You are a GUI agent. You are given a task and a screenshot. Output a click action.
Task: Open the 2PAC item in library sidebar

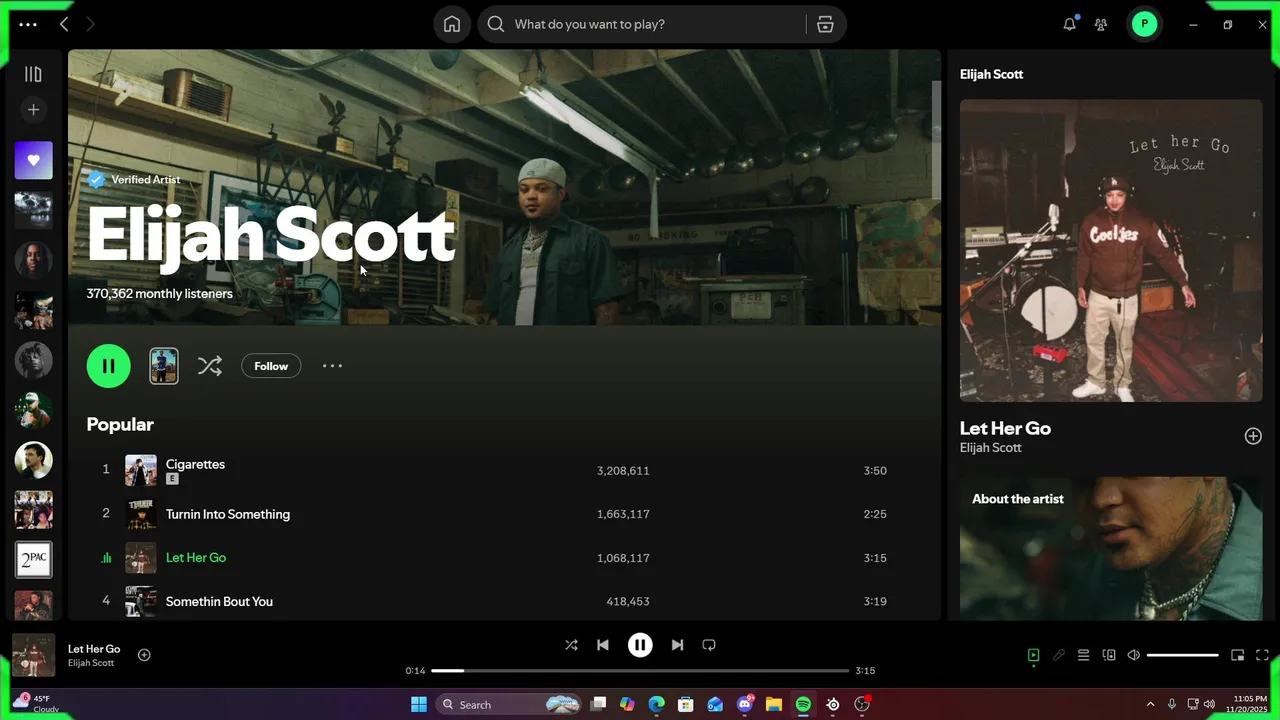click(33, 560)
